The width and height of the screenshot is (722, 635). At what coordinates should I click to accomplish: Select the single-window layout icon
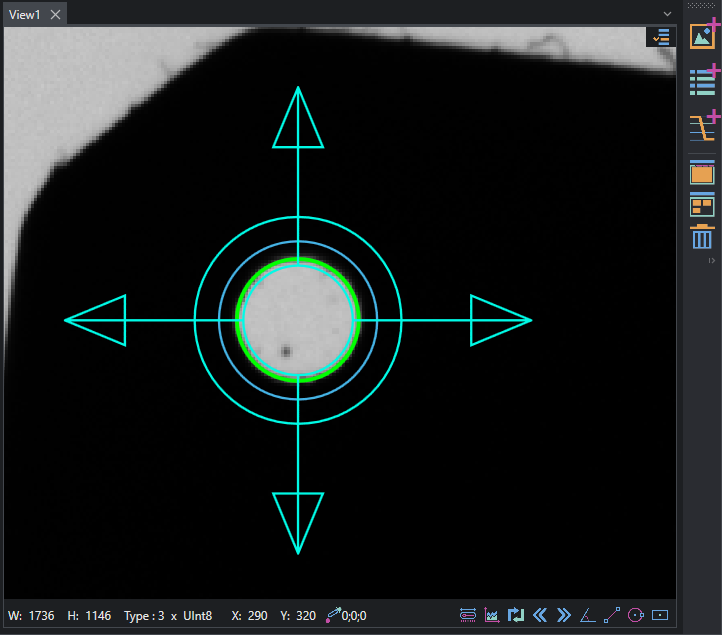pos(702,173)
